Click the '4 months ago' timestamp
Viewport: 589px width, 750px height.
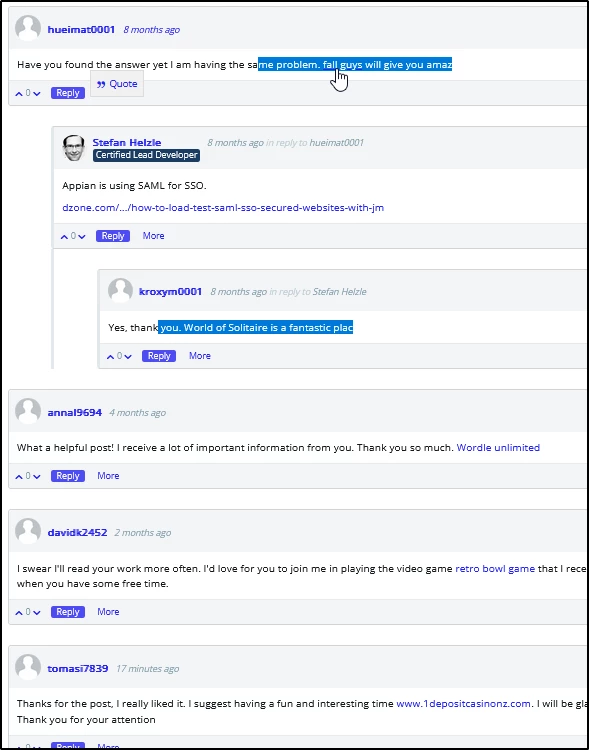click(x=137, y=413)
